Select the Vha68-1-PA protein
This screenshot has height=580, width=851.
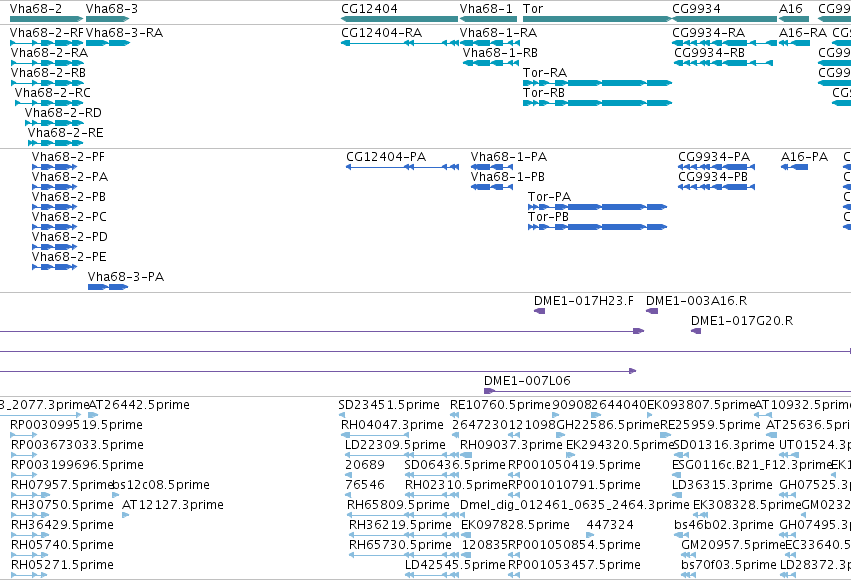(x=492, y=167)
